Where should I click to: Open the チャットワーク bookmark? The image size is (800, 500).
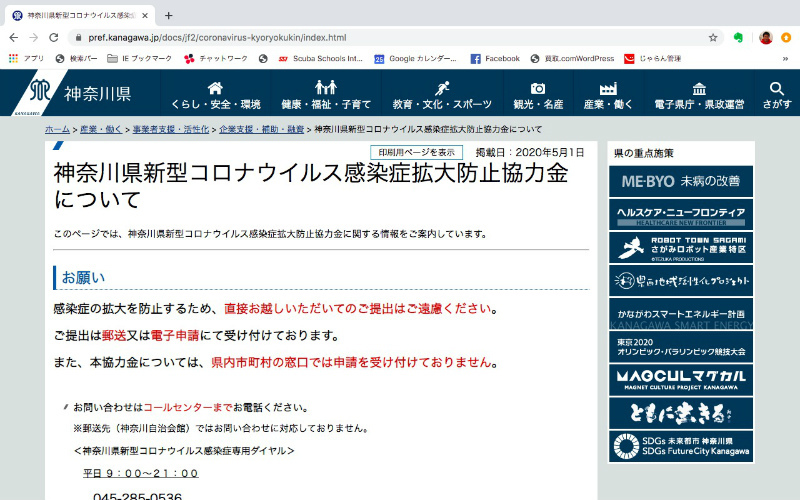216,59
